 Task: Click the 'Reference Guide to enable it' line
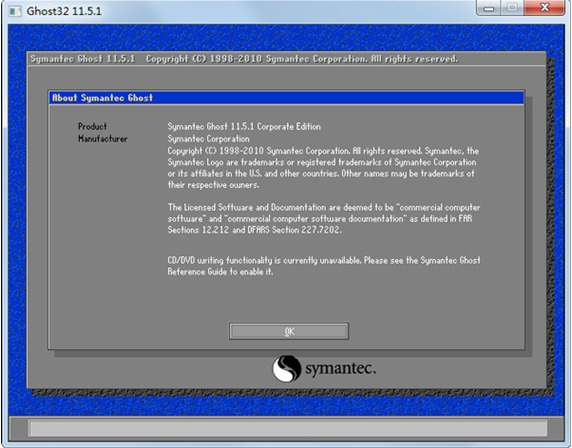coord(220,272)
